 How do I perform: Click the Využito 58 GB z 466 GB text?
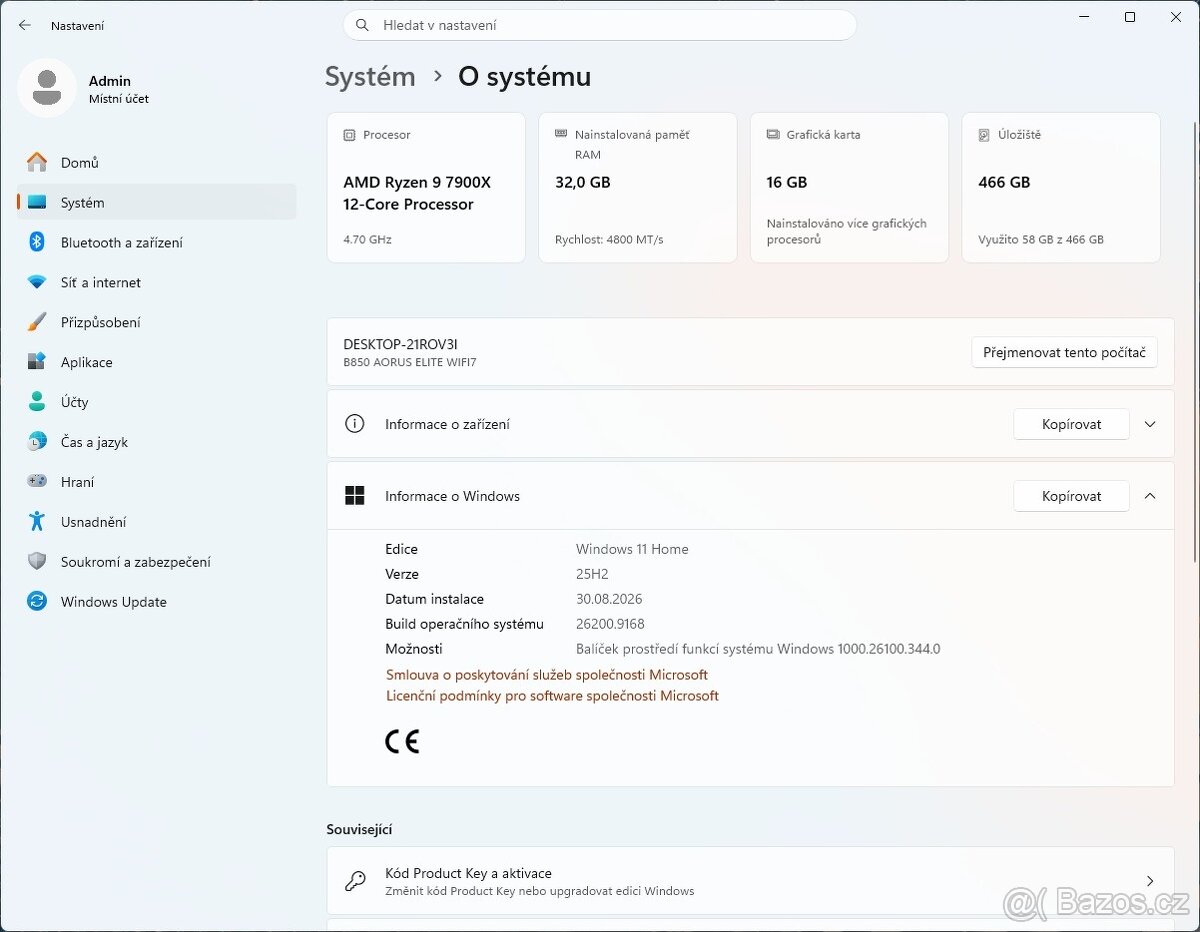1041,240
